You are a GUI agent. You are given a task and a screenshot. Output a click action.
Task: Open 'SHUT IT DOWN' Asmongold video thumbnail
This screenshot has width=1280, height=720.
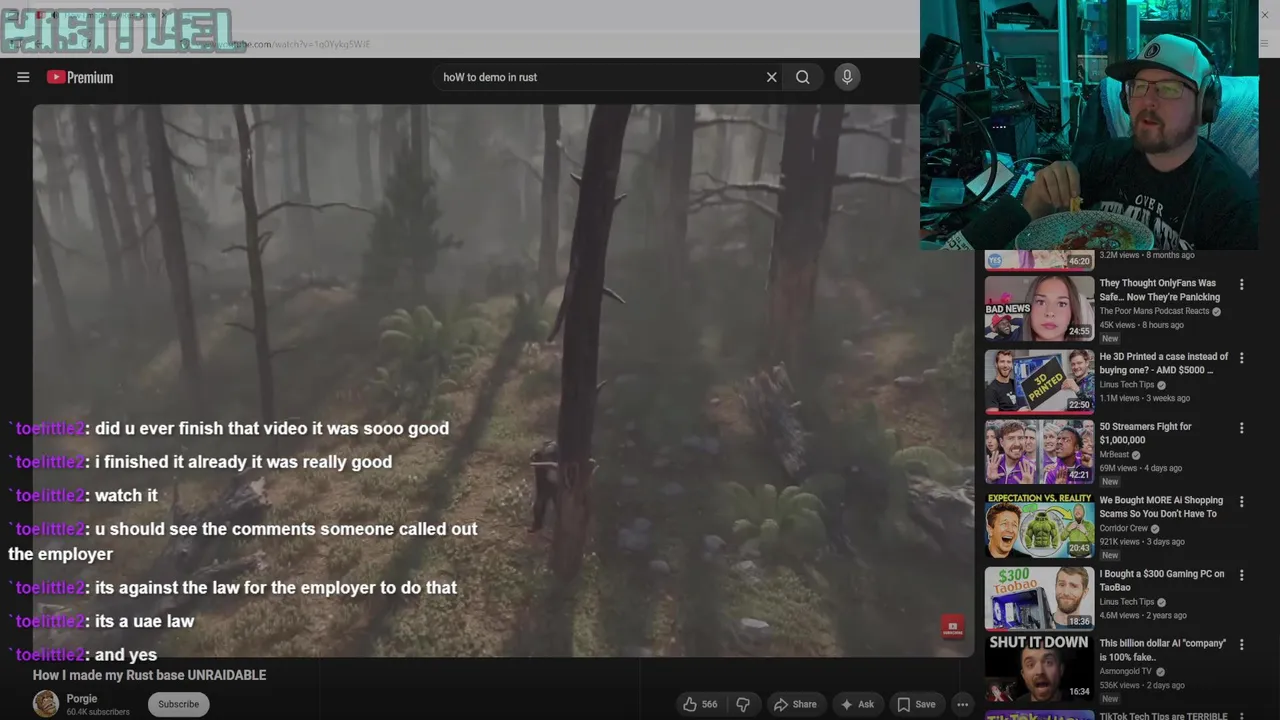(1039, 668)
